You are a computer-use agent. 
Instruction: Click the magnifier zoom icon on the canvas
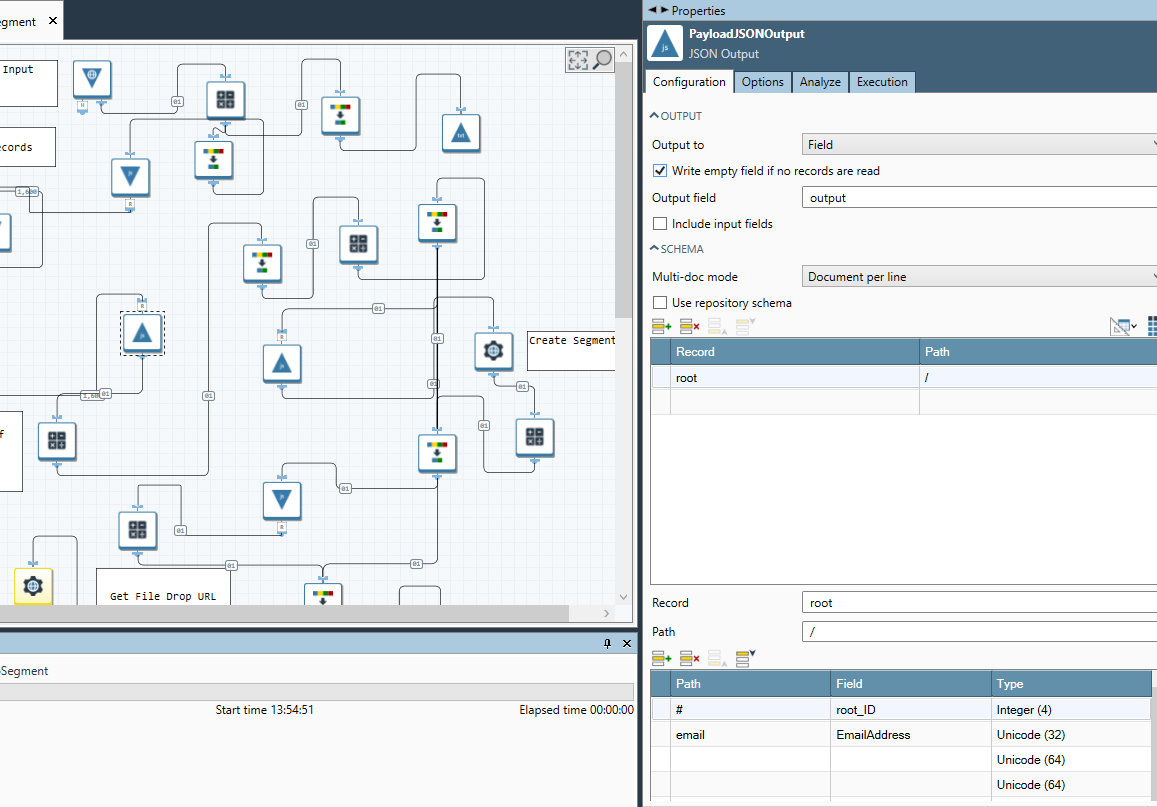[602, 60]
